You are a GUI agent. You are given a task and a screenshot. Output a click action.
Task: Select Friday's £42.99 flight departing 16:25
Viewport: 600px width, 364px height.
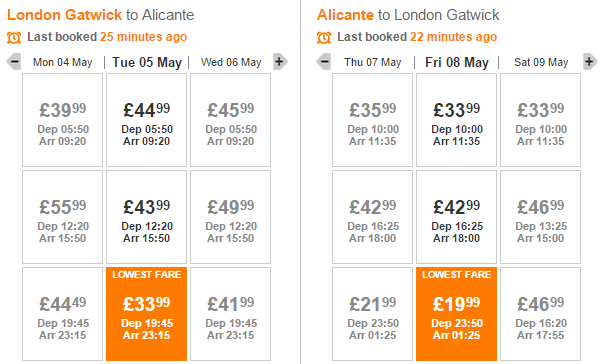tap(457, 217)
